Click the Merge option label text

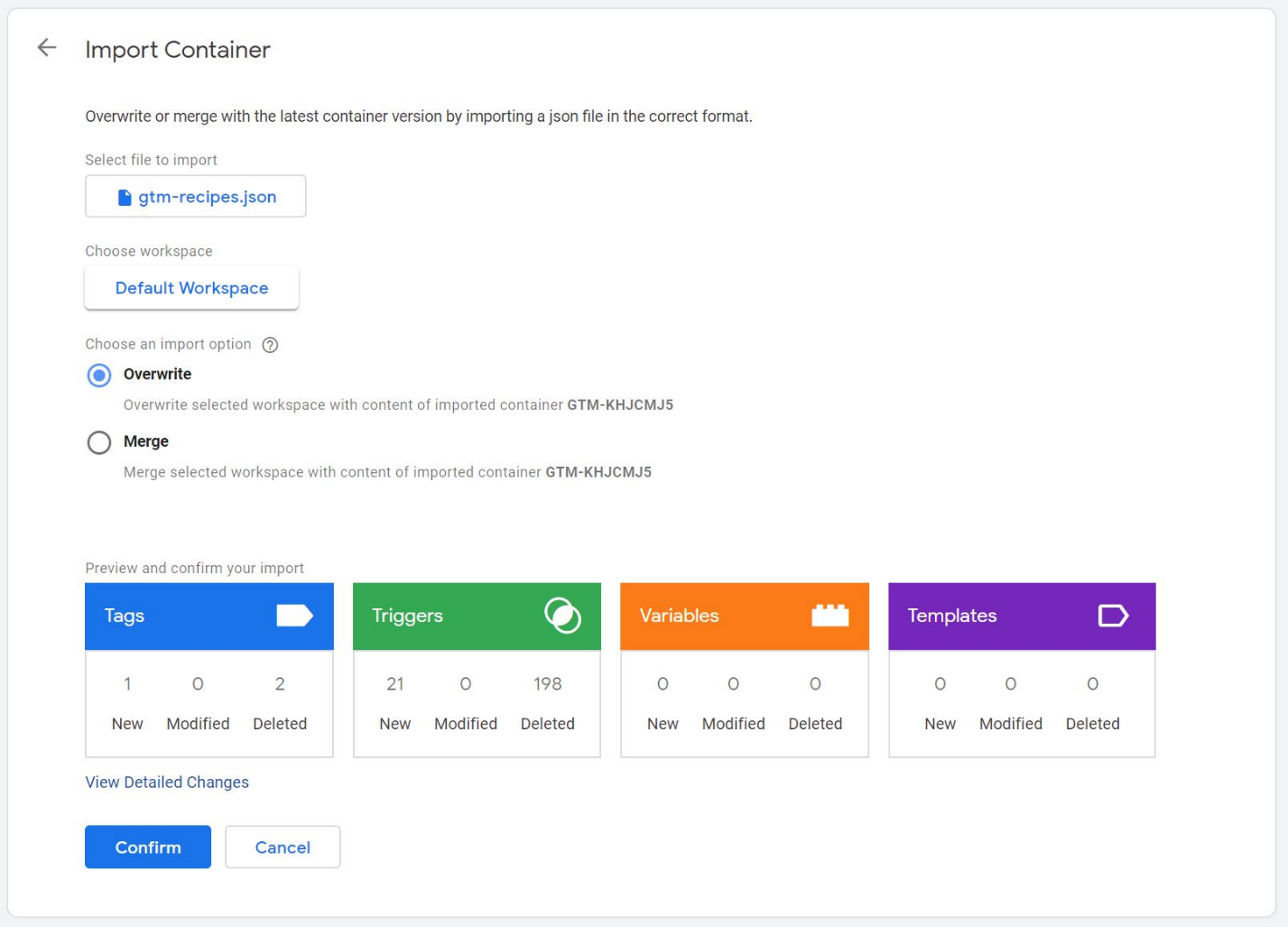(146, 441)
